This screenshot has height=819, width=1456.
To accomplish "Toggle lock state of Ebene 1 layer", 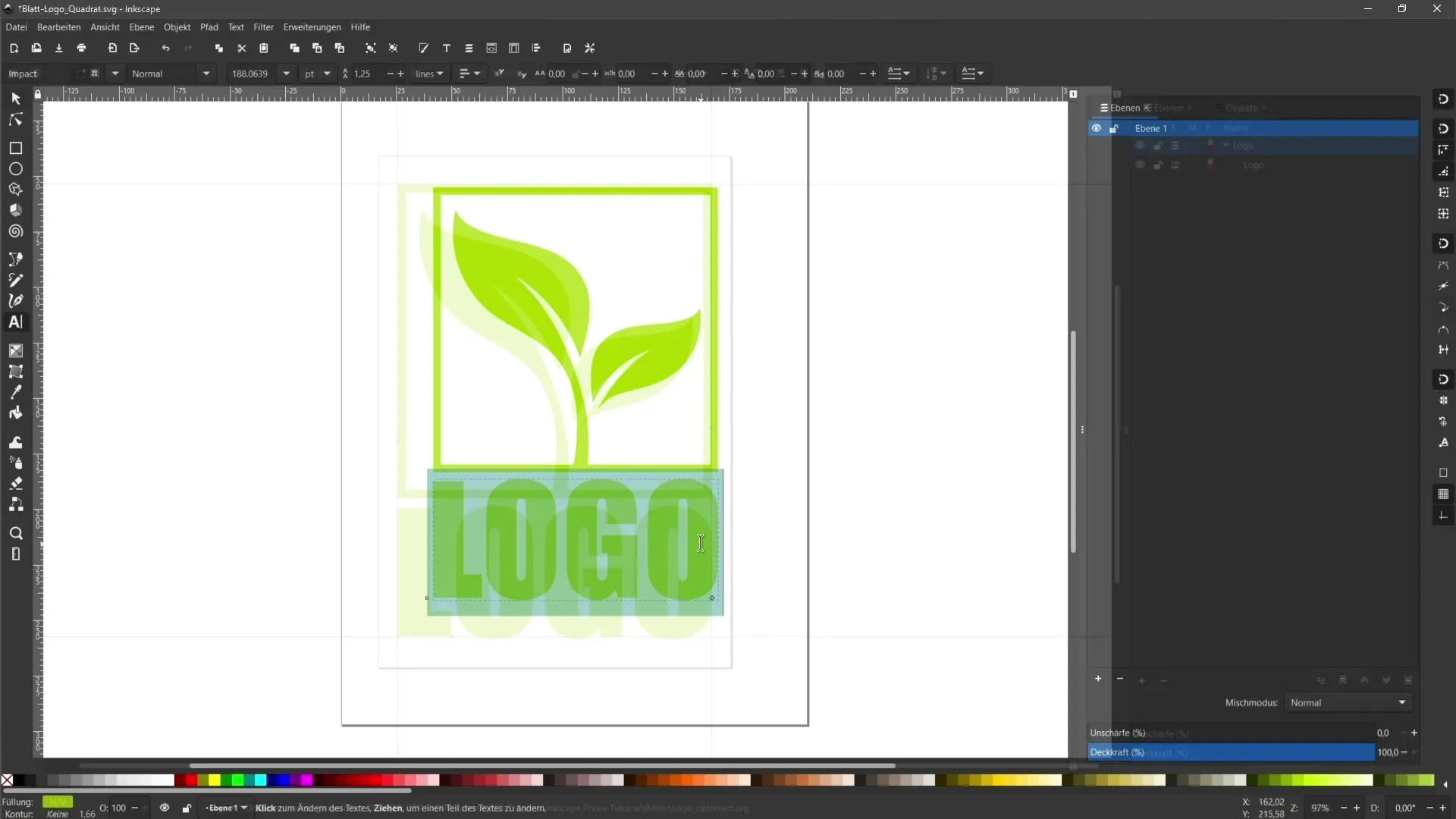I will [1114, 128].
